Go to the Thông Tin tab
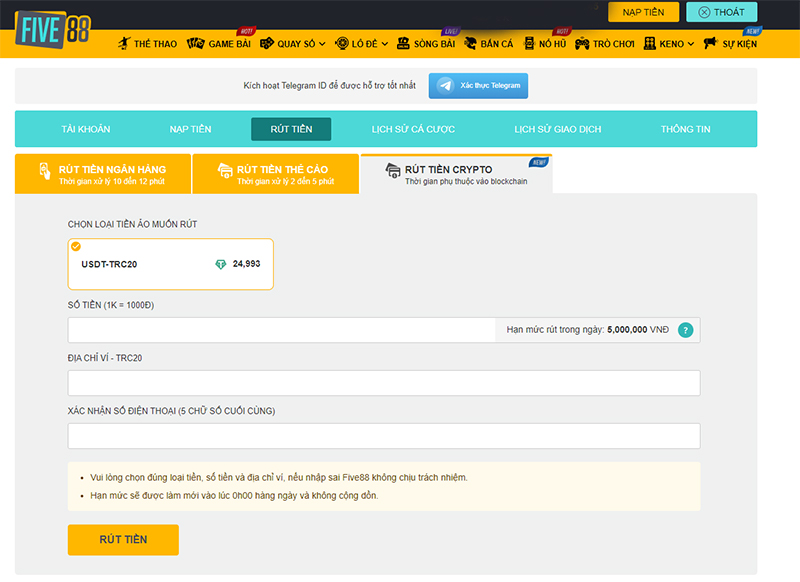Image resolution: width=800 pixels, height=582 pixels. click(x=685, y=129)
